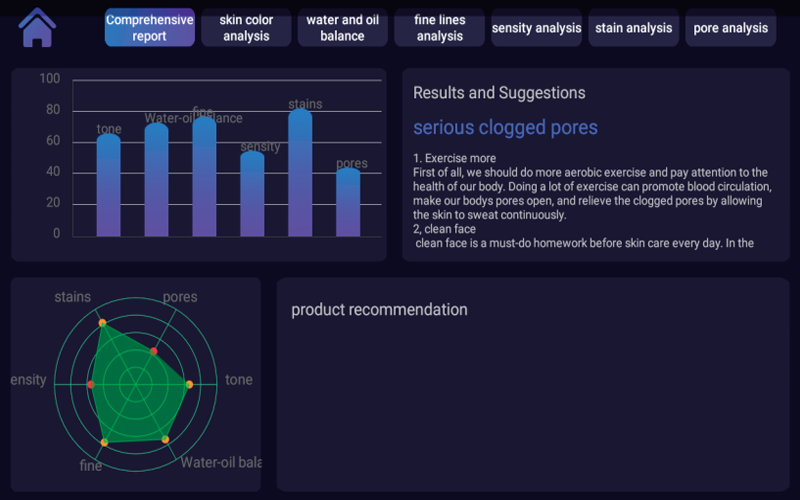Switch to stain analysis tab
Screen dimensions: 800x500
tap(633, 28)
